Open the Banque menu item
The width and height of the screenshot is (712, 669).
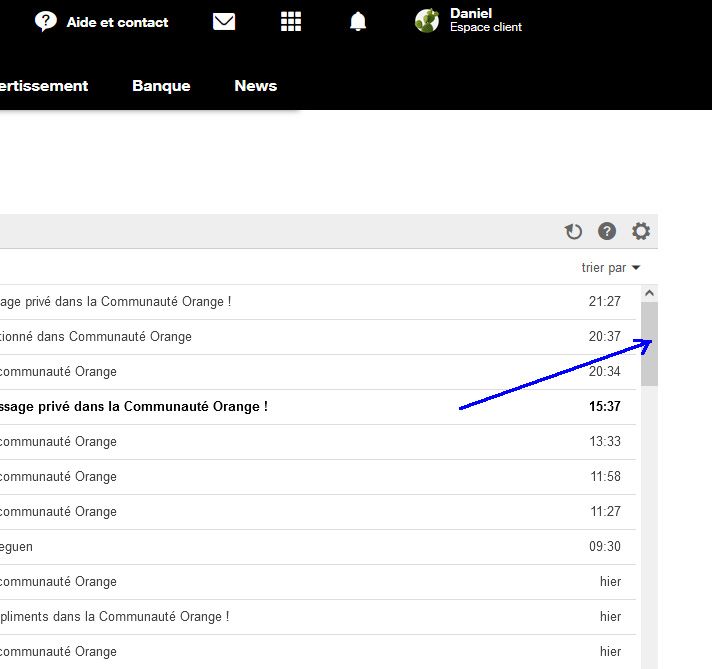[161, 86]
